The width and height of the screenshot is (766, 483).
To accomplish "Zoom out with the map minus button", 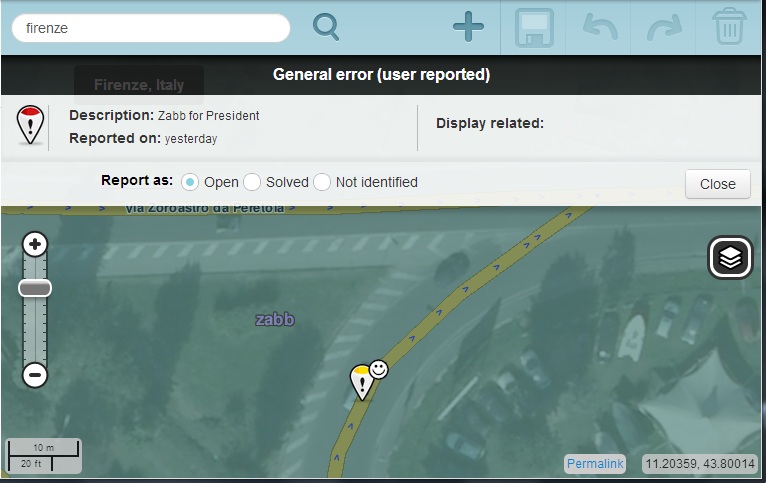I will (x=35, y=375).
